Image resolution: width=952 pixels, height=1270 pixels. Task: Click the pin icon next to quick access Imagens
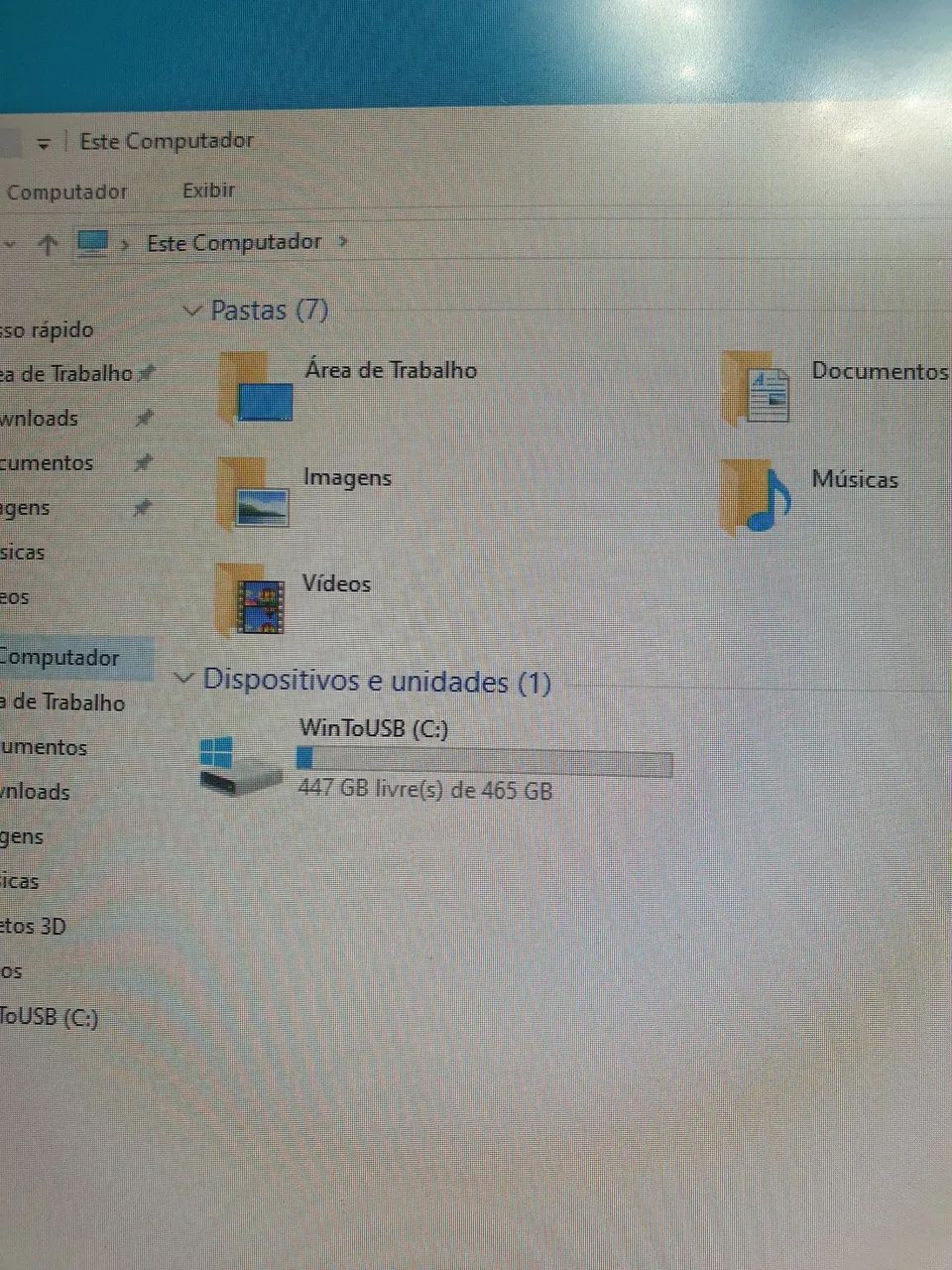point(143,508)
